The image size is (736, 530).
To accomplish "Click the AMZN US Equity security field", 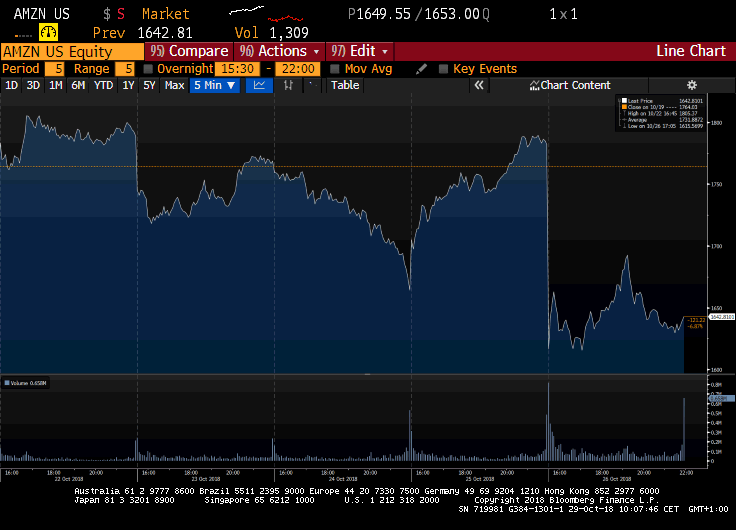I will [72, 51].
